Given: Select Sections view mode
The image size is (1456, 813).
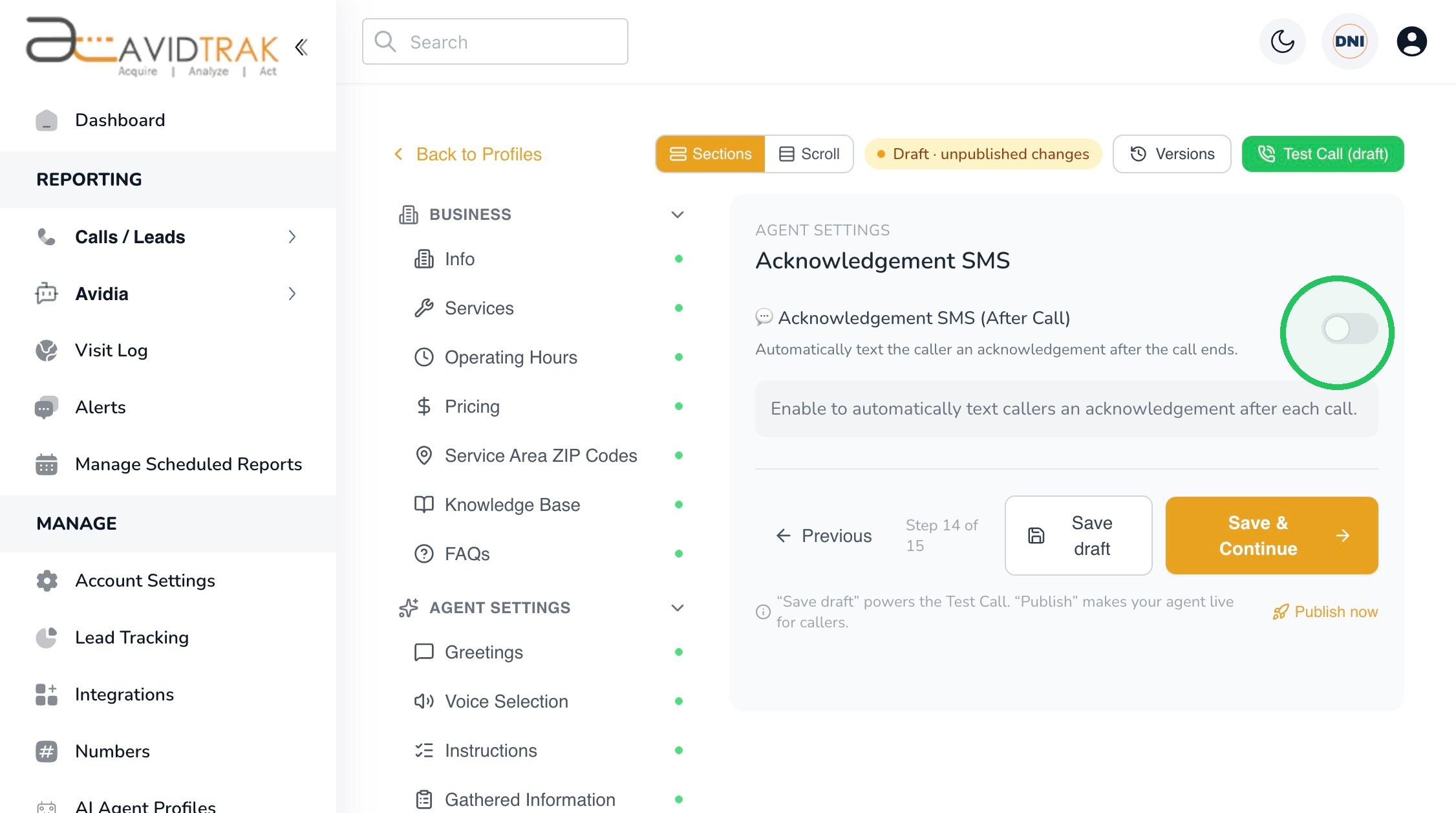Looking at the screenshot, I should pyautogui.click(x=711, y=154).
